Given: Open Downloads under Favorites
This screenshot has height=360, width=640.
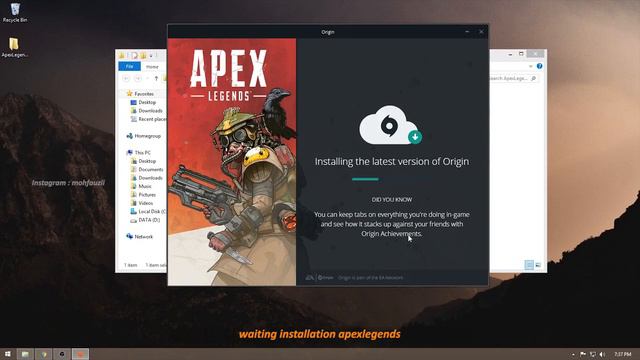Looking at the screenshot, I should 146,111.
